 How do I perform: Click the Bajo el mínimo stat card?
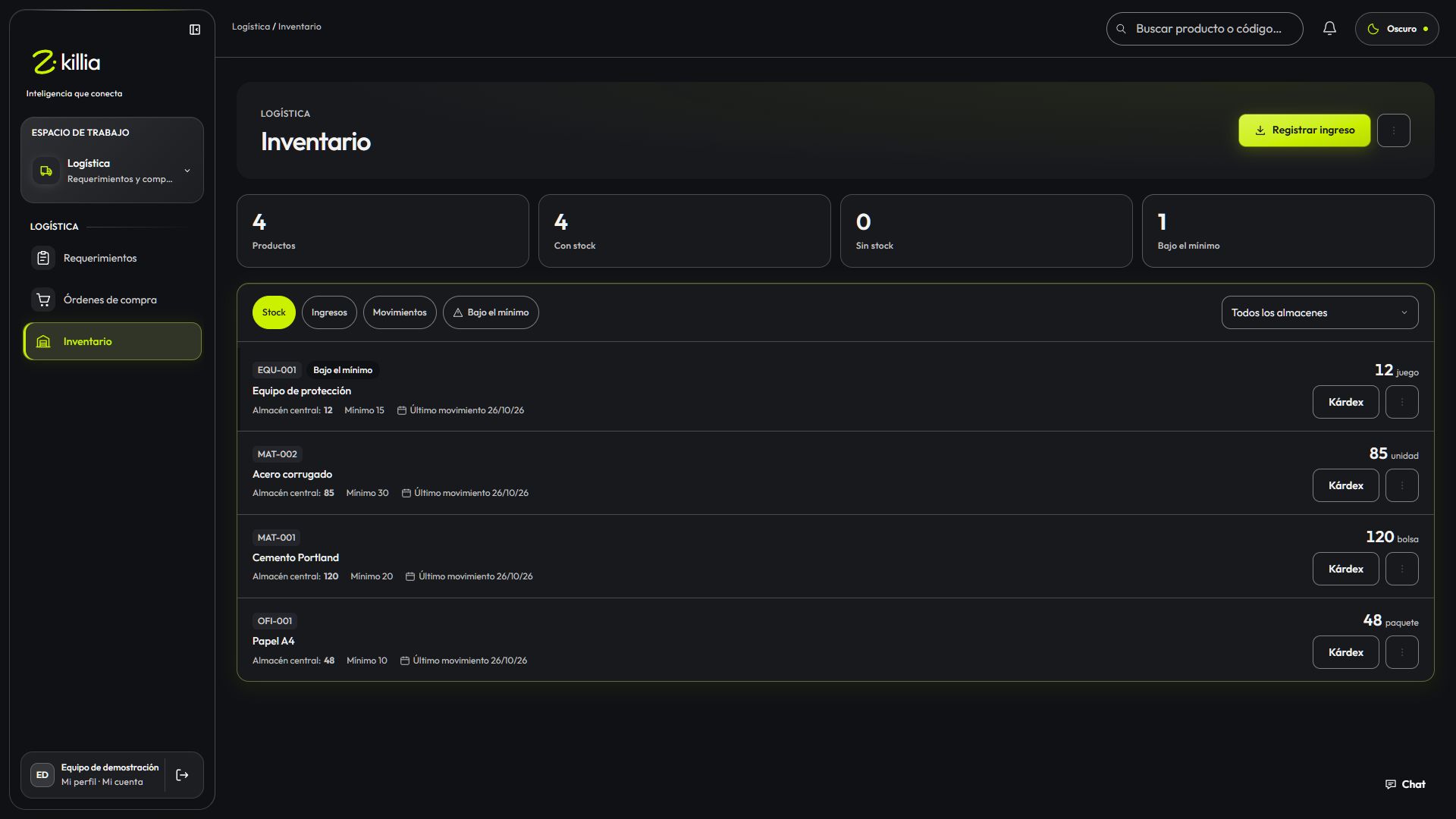[1288, 231]
